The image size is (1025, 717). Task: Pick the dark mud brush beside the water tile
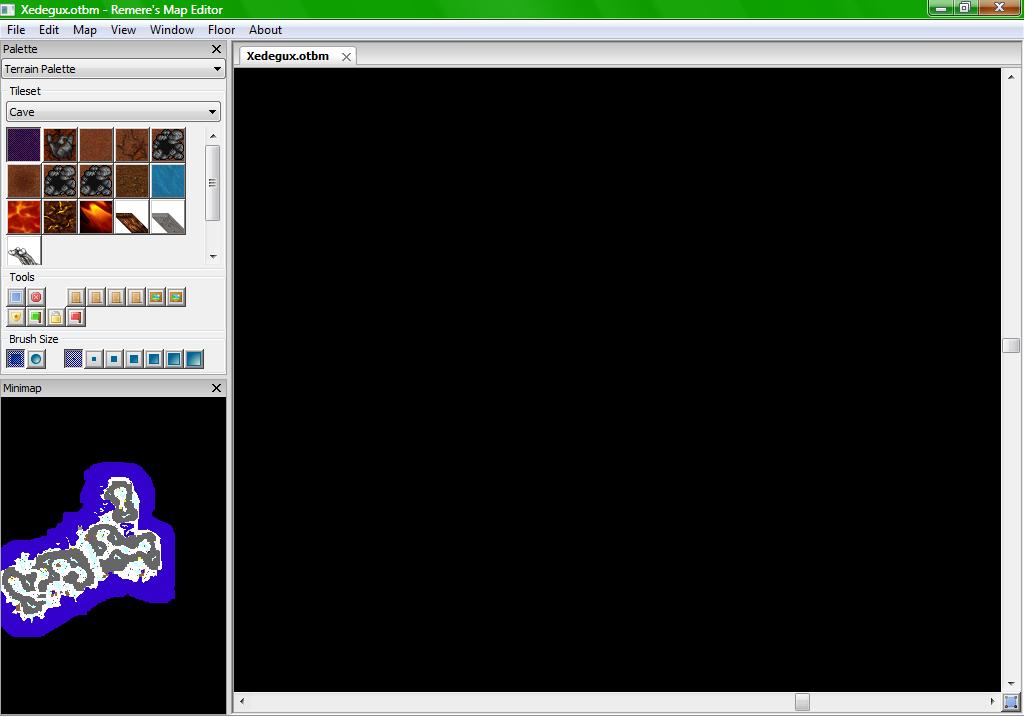point(132,181)
